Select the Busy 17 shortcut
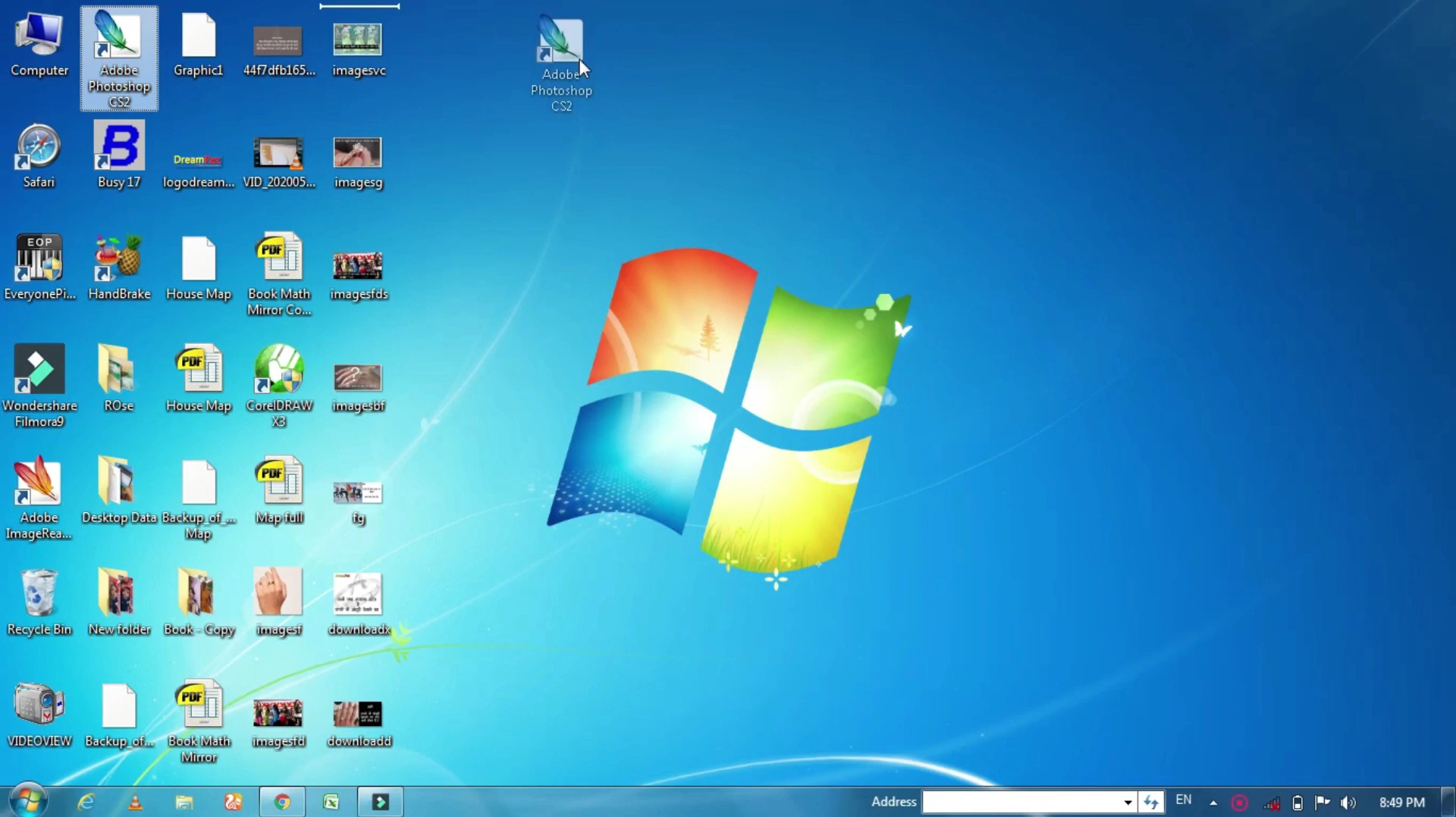Image resolution: width=1456 pixels, height=817 pixels. coord(119,156)
